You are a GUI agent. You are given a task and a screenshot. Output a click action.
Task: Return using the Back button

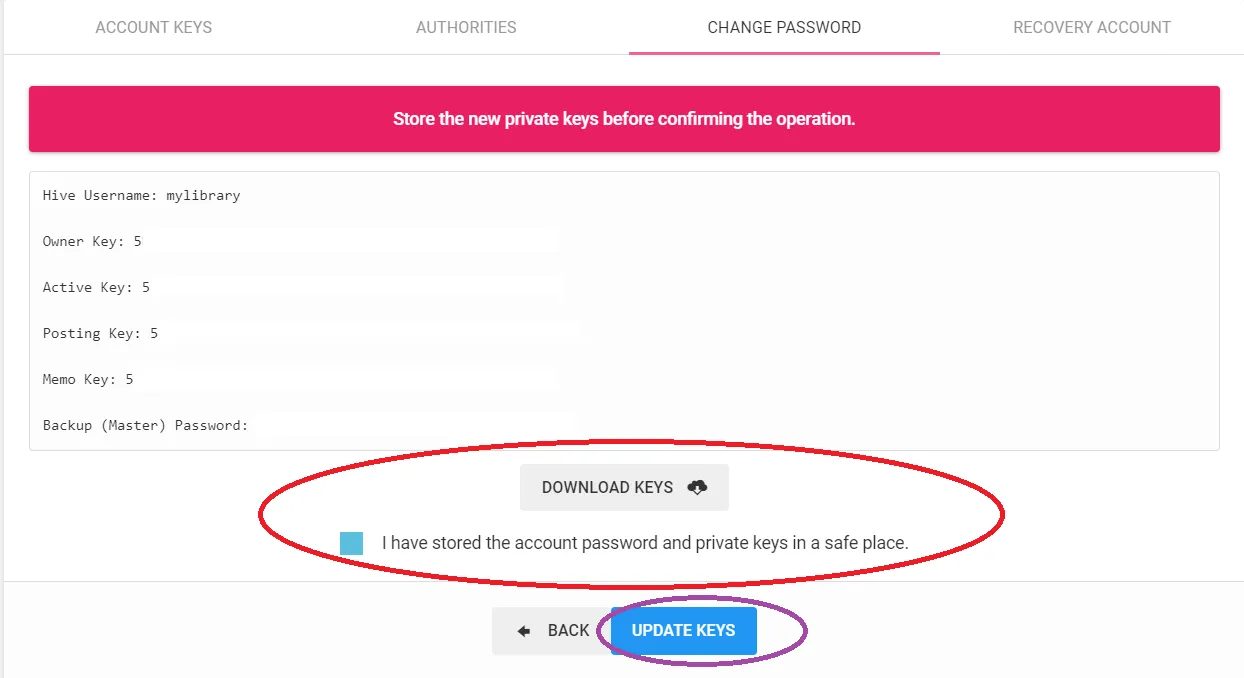(551, 631)
